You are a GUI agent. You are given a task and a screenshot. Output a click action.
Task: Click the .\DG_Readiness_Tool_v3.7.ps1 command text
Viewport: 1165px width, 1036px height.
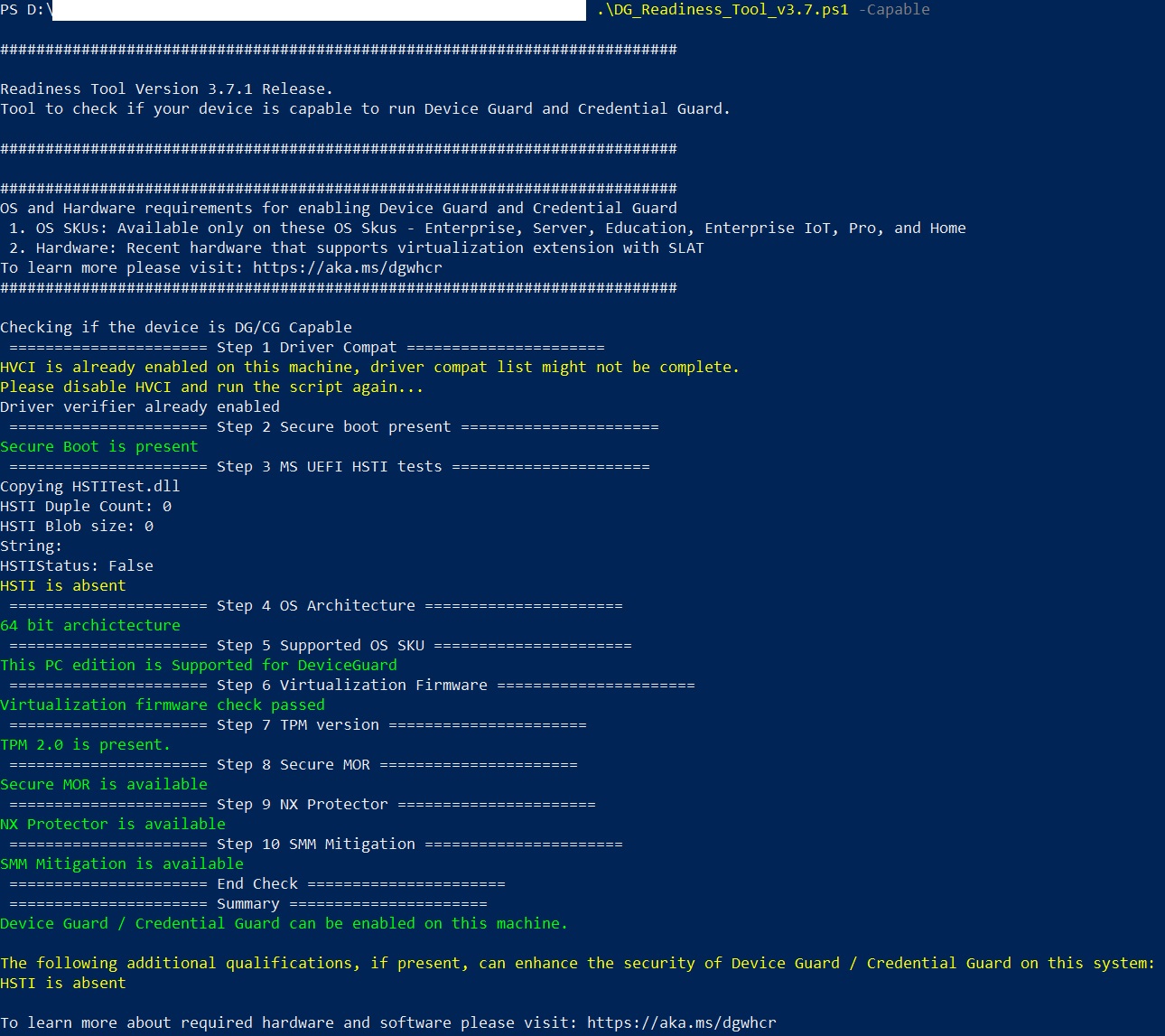click(722, 10)
